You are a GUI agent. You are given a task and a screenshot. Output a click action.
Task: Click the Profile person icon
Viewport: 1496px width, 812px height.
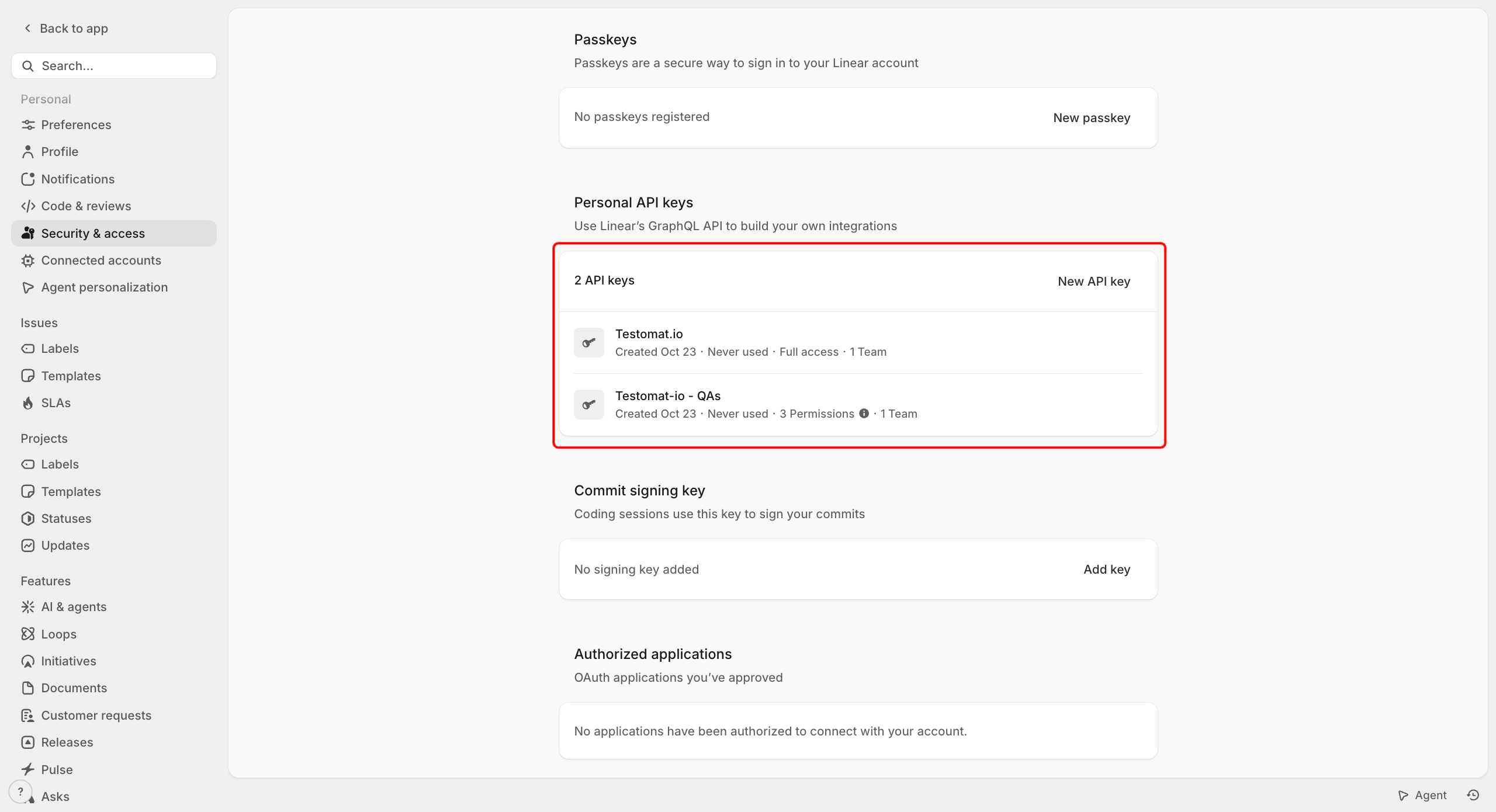coord(28,152)
